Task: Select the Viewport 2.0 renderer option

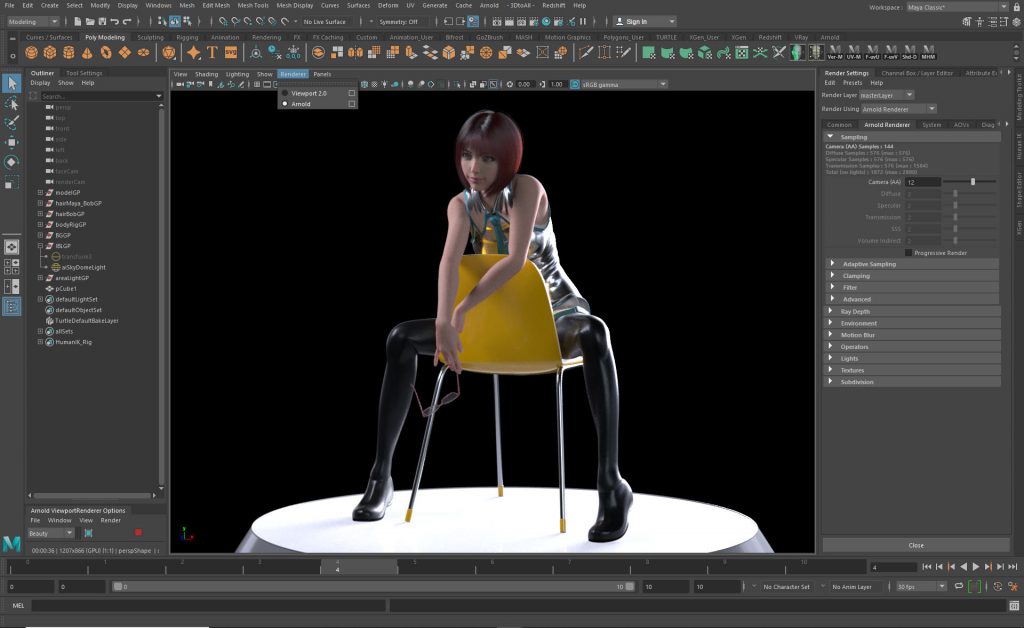Action: (x=310, y=93)
